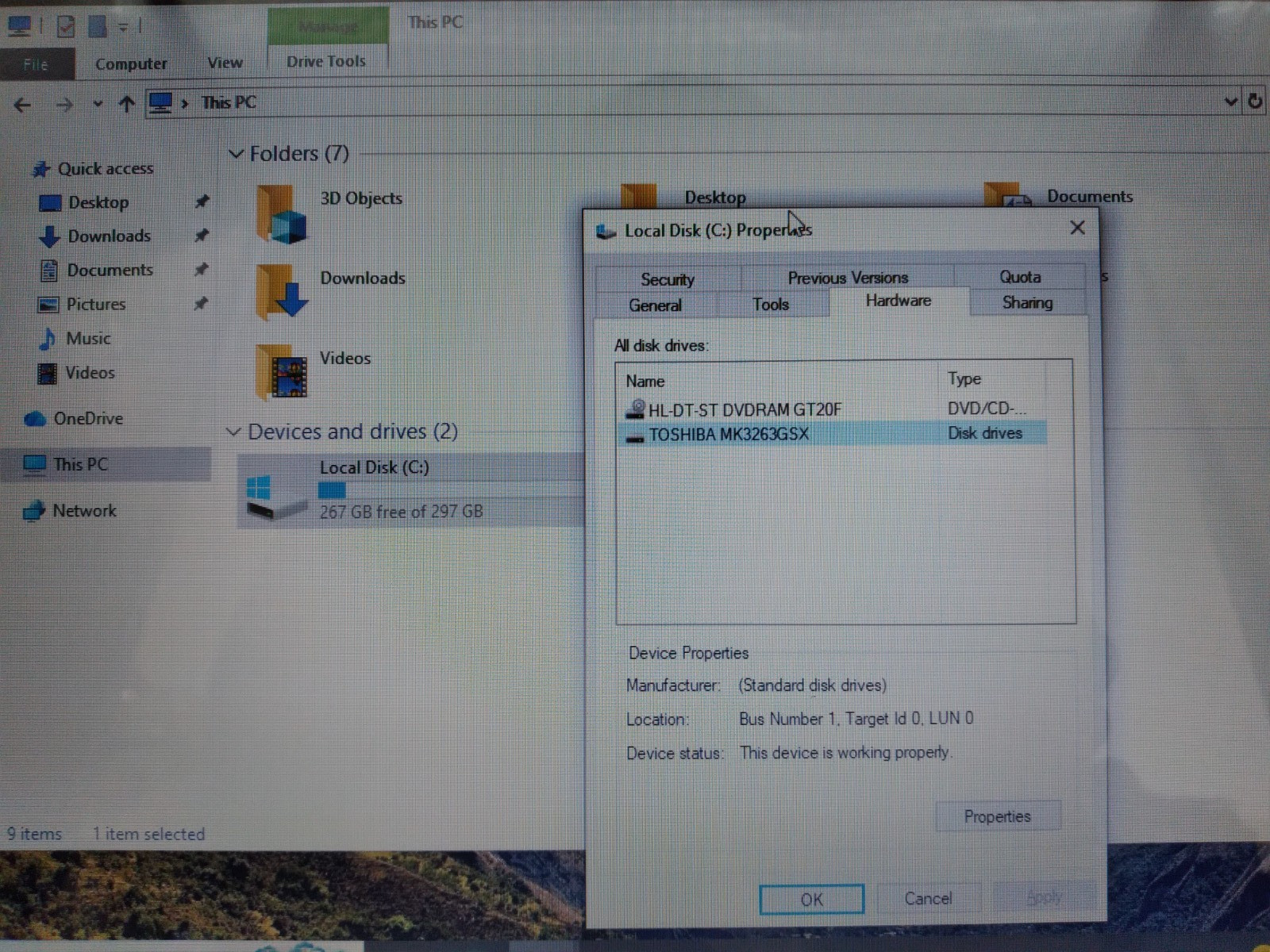Click the pin icon next to Documents

pos(202,269)
